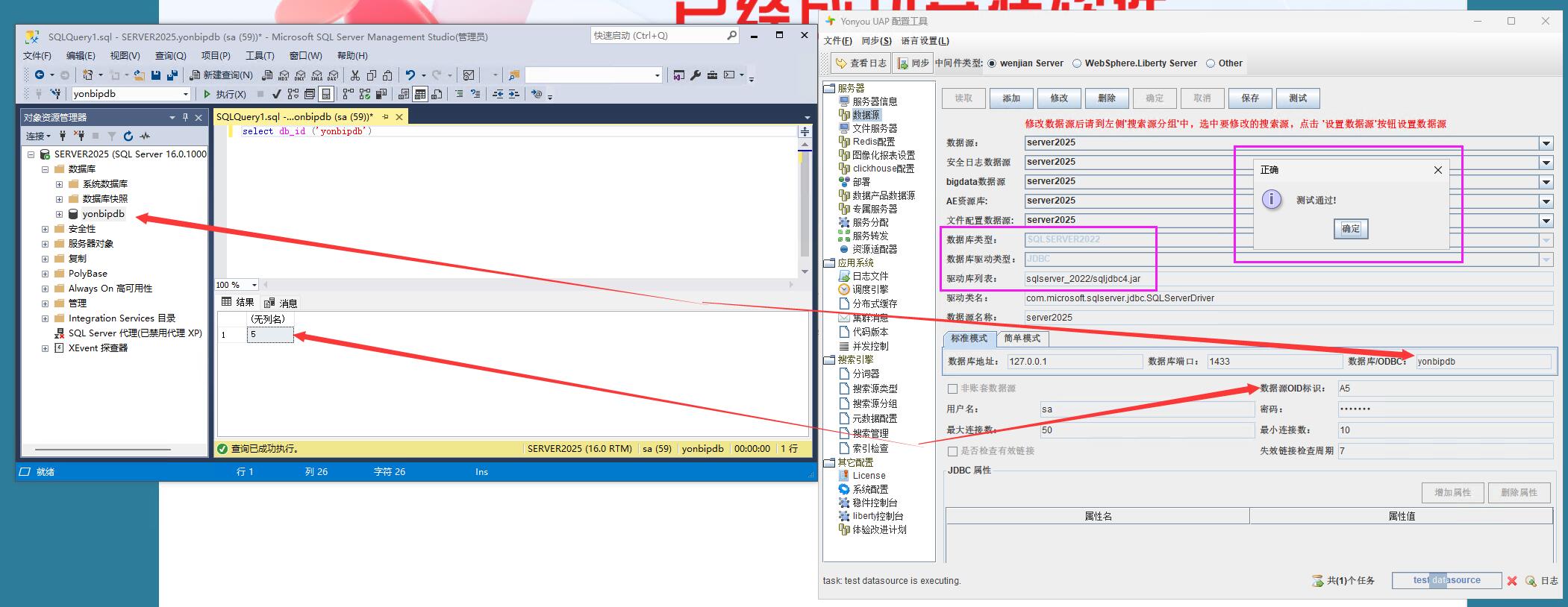The width and height of the screenshot is (1568, 607).
Task: Collapse the SERVER2025 server node
Action: [31, 154]
